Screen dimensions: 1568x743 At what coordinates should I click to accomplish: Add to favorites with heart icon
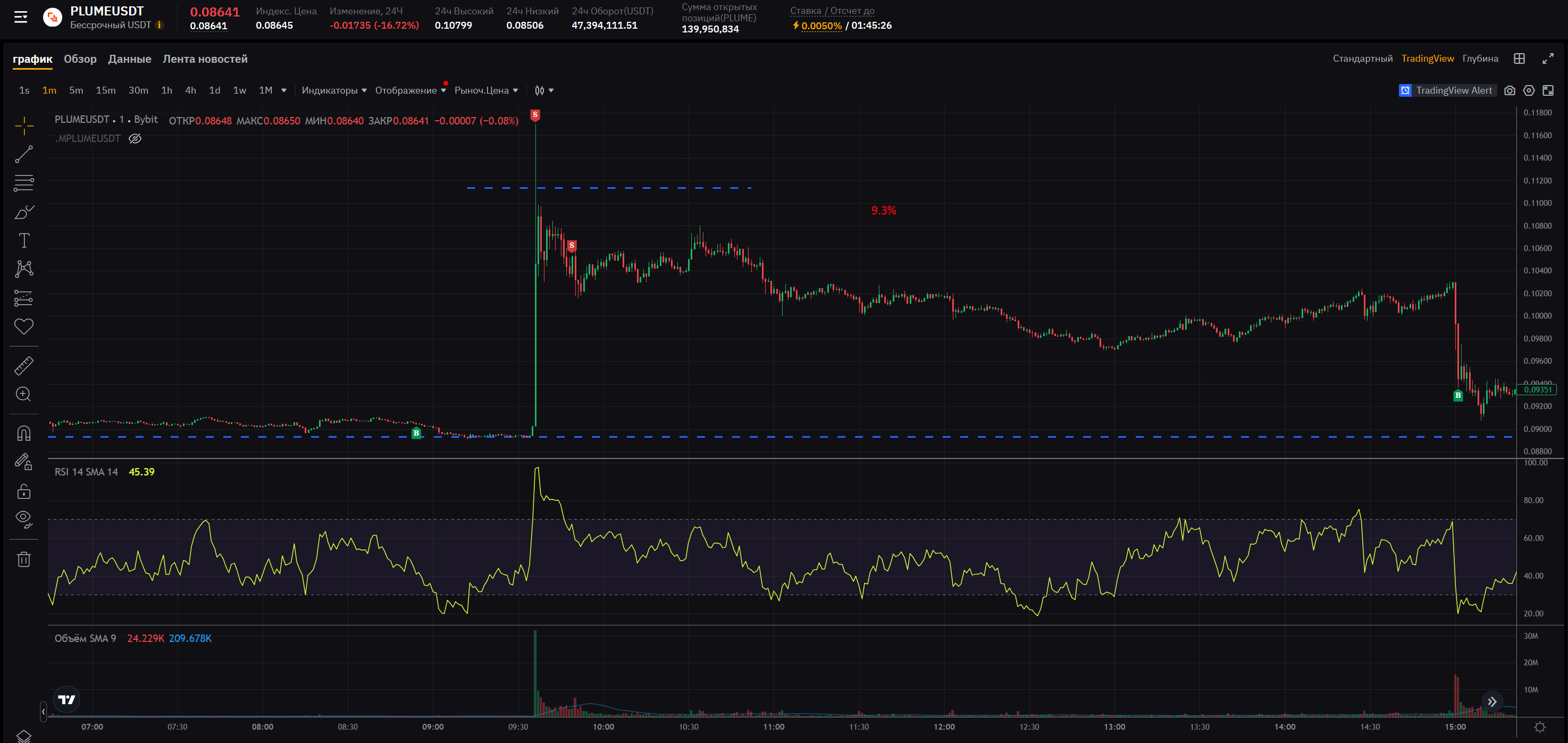pos(24,327)
